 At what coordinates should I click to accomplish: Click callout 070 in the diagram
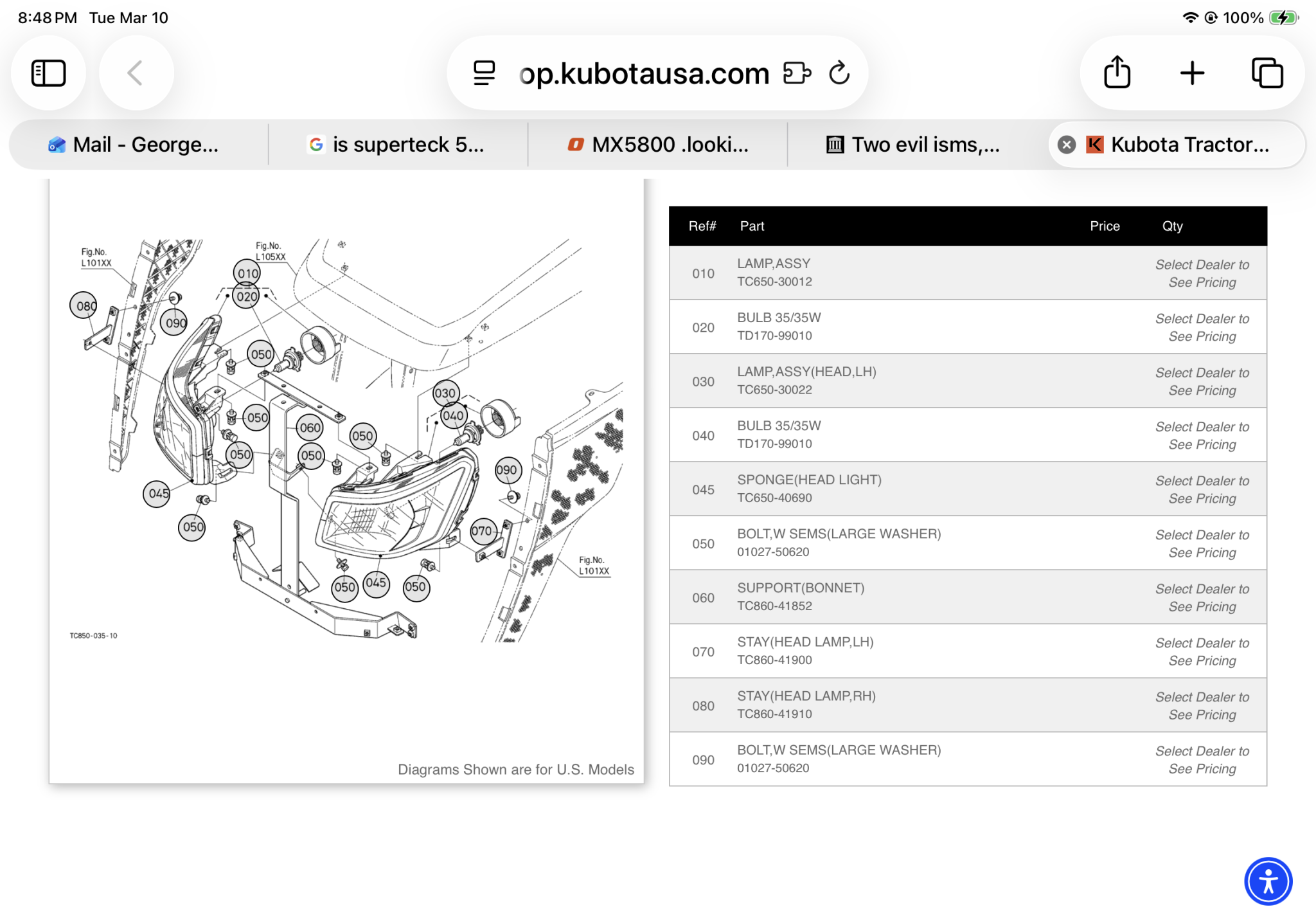[x=482, y=531]
